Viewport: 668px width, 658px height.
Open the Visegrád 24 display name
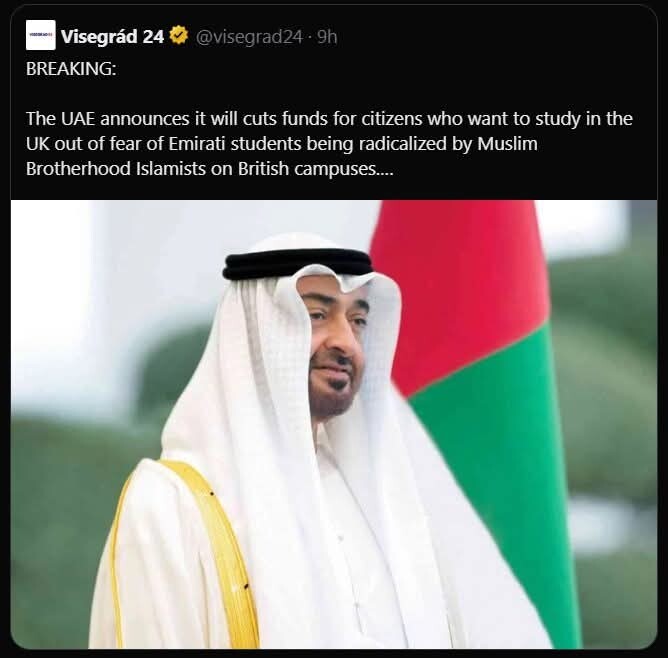tap(112, 36)
